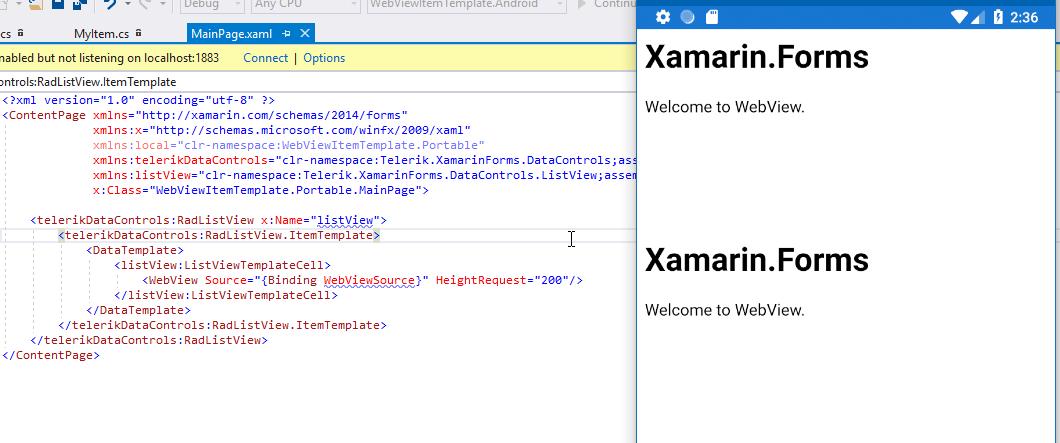The image size is (1060, 443).
Task: Toggle the pin icon on the MainPage.xaml tab
Action: pos(287,34)
